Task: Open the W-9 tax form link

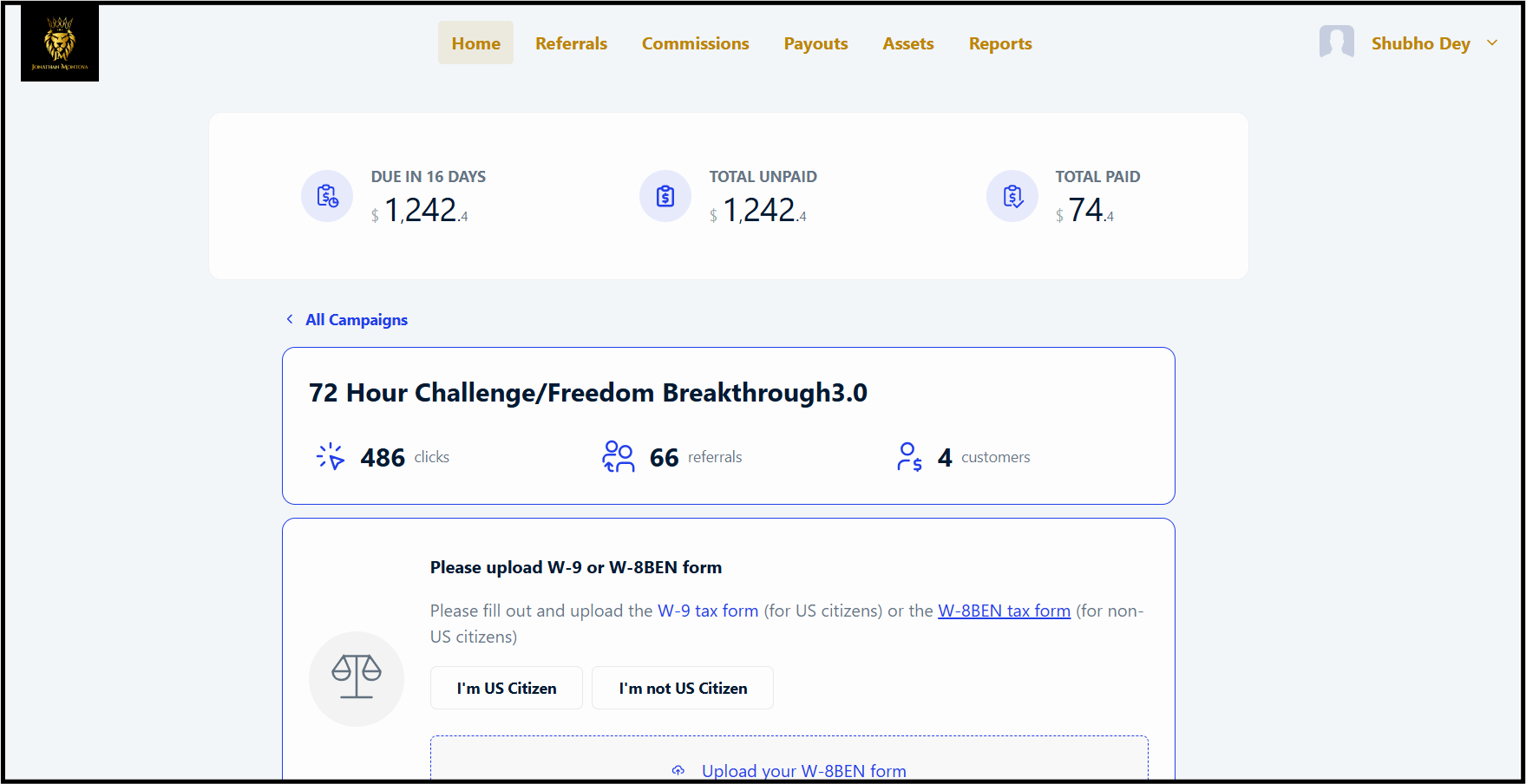Action: (x=708, y=611)
